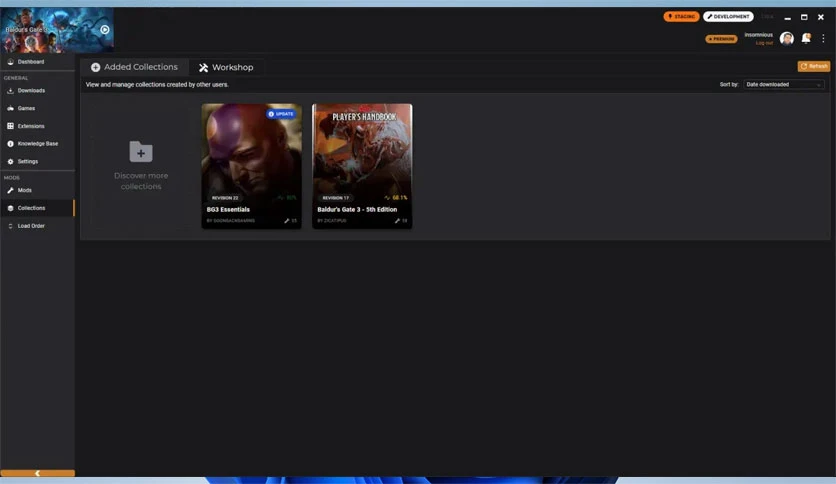
Task: Click the Workshop tools icon
Action: (x=204, y=68)
